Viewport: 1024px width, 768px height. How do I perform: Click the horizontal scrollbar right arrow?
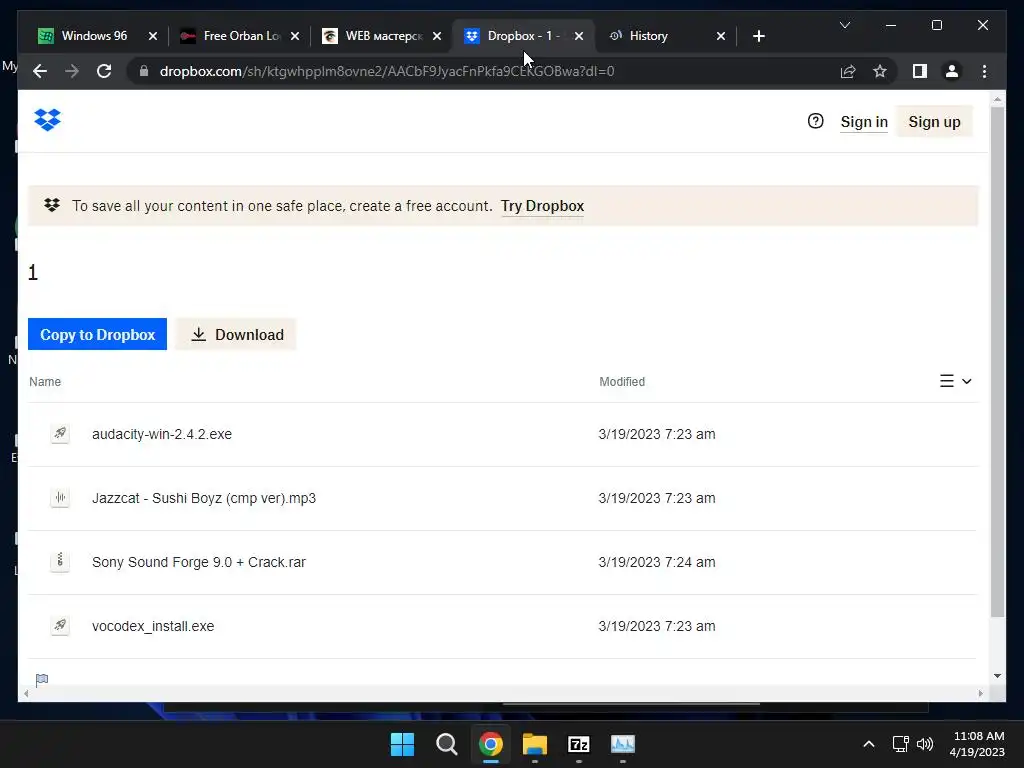click(980, 694)
